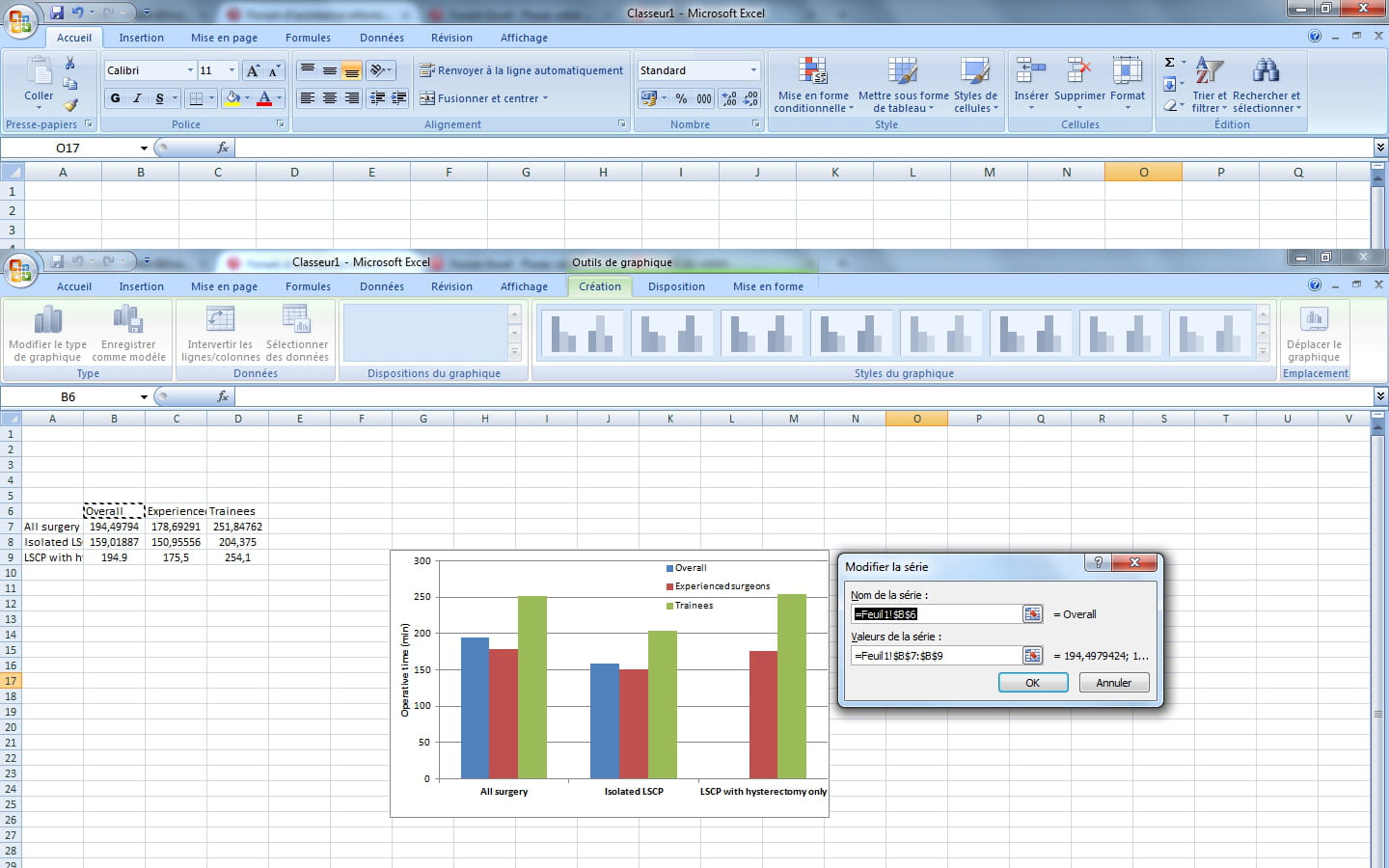Viewport: 1389px width, 868px height.
Task: Open the fill color dropdown arrow
Action: (x=247, y=98)
